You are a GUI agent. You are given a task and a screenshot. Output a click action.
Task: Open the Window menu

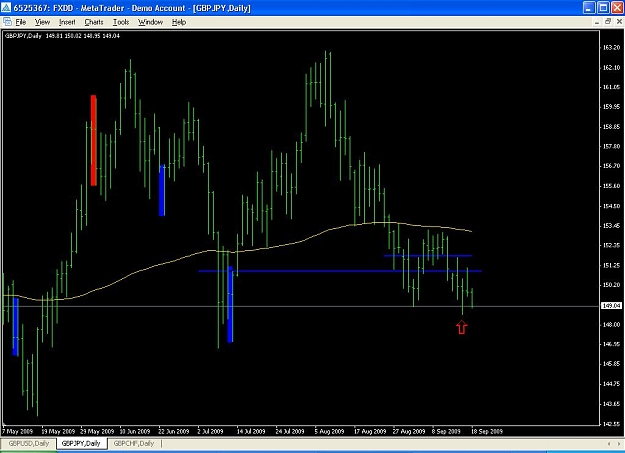(150, 22)
